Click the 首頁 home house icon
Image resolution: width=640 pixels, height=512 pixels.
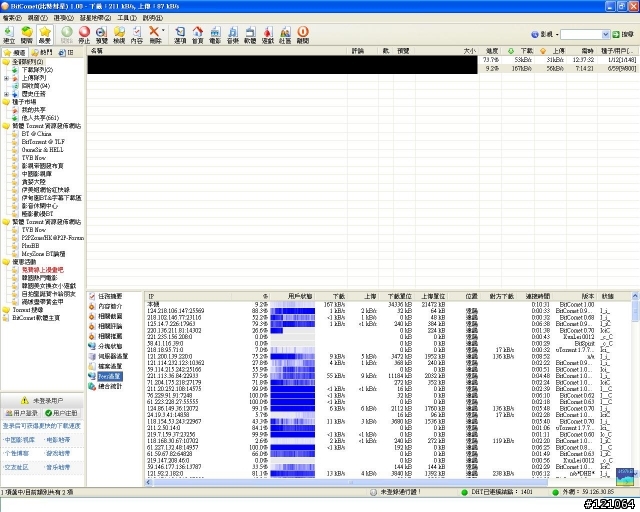[198, 35]
